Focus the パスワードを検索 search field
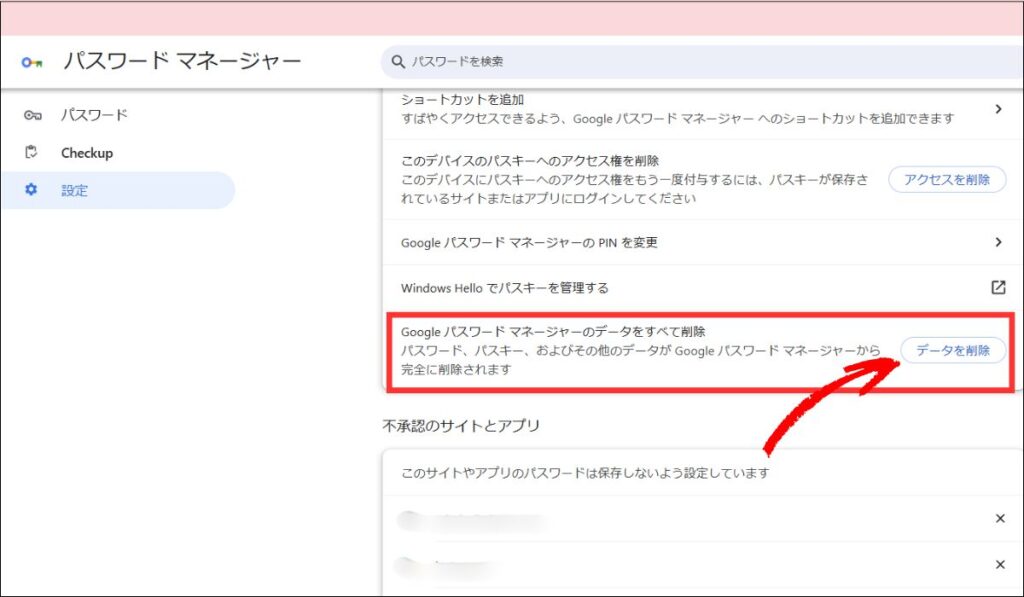The image size is (1024, 597). tap(600, 62)
